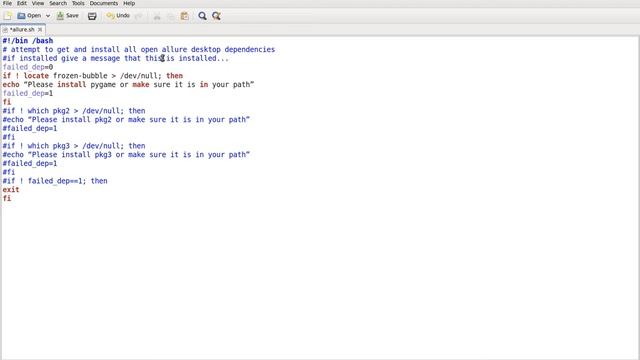Click the comment line about allure desktop dependencies
Viewport: 640px width, 360px height.
139,49
